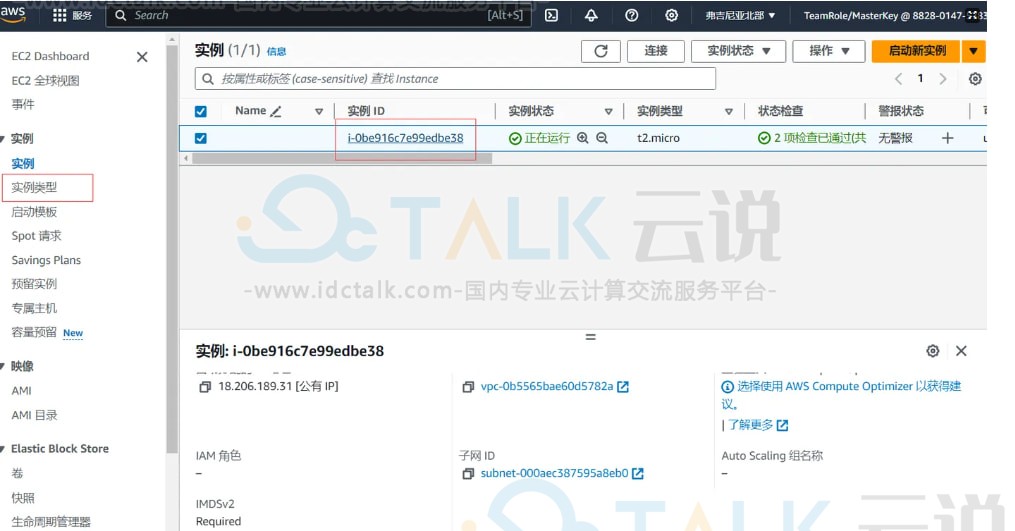Open 专属主机 in sidebar

34,308
